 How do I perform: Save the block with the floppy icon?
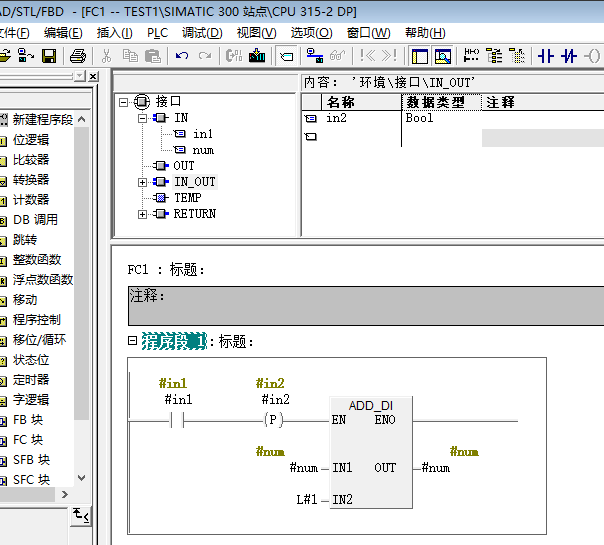tap(49, 56)
